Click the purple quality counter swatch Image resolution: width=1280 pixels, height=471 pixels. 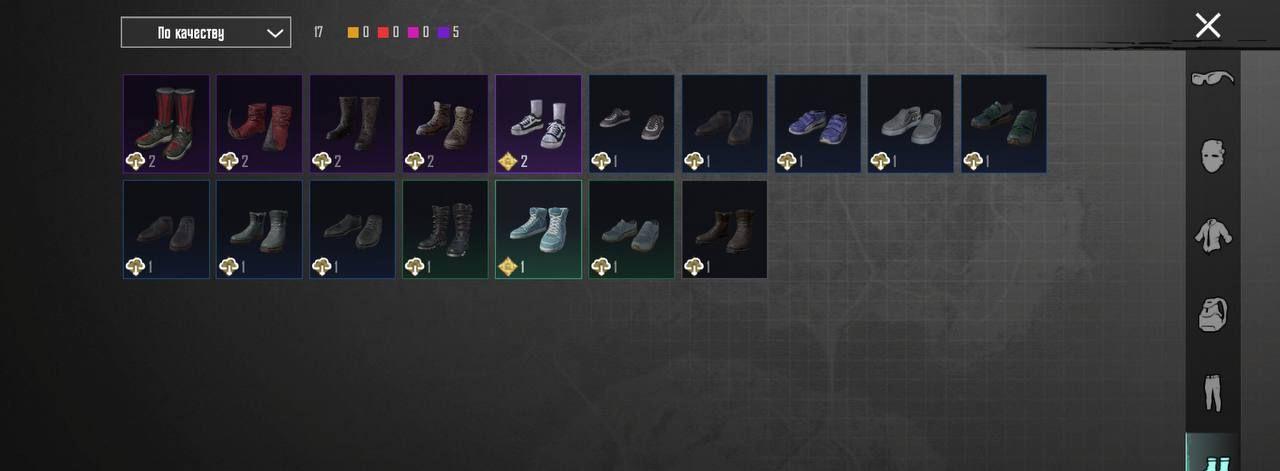click(443, 33)
